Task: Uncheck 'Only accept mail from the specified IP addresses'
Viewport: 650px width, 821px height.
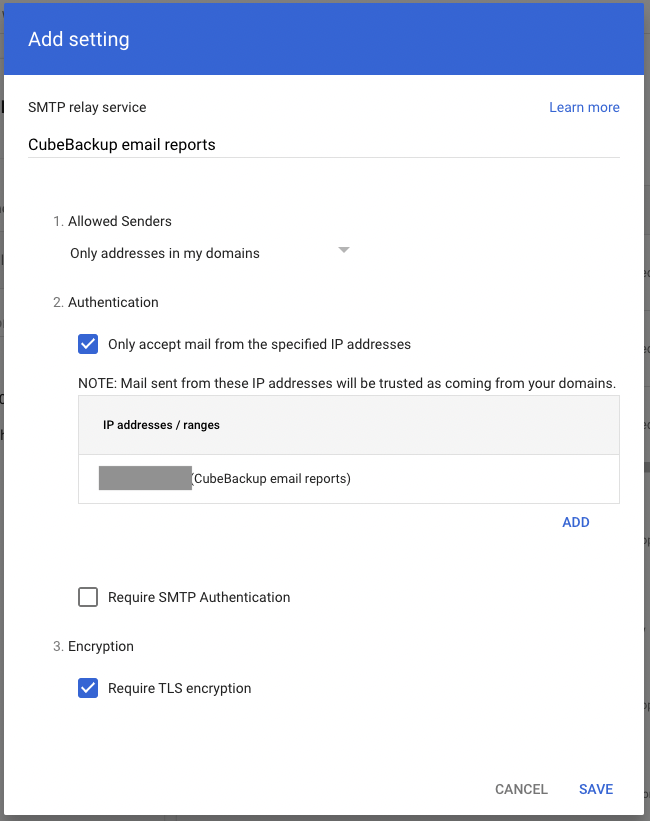Action: [x=88, y=344]
